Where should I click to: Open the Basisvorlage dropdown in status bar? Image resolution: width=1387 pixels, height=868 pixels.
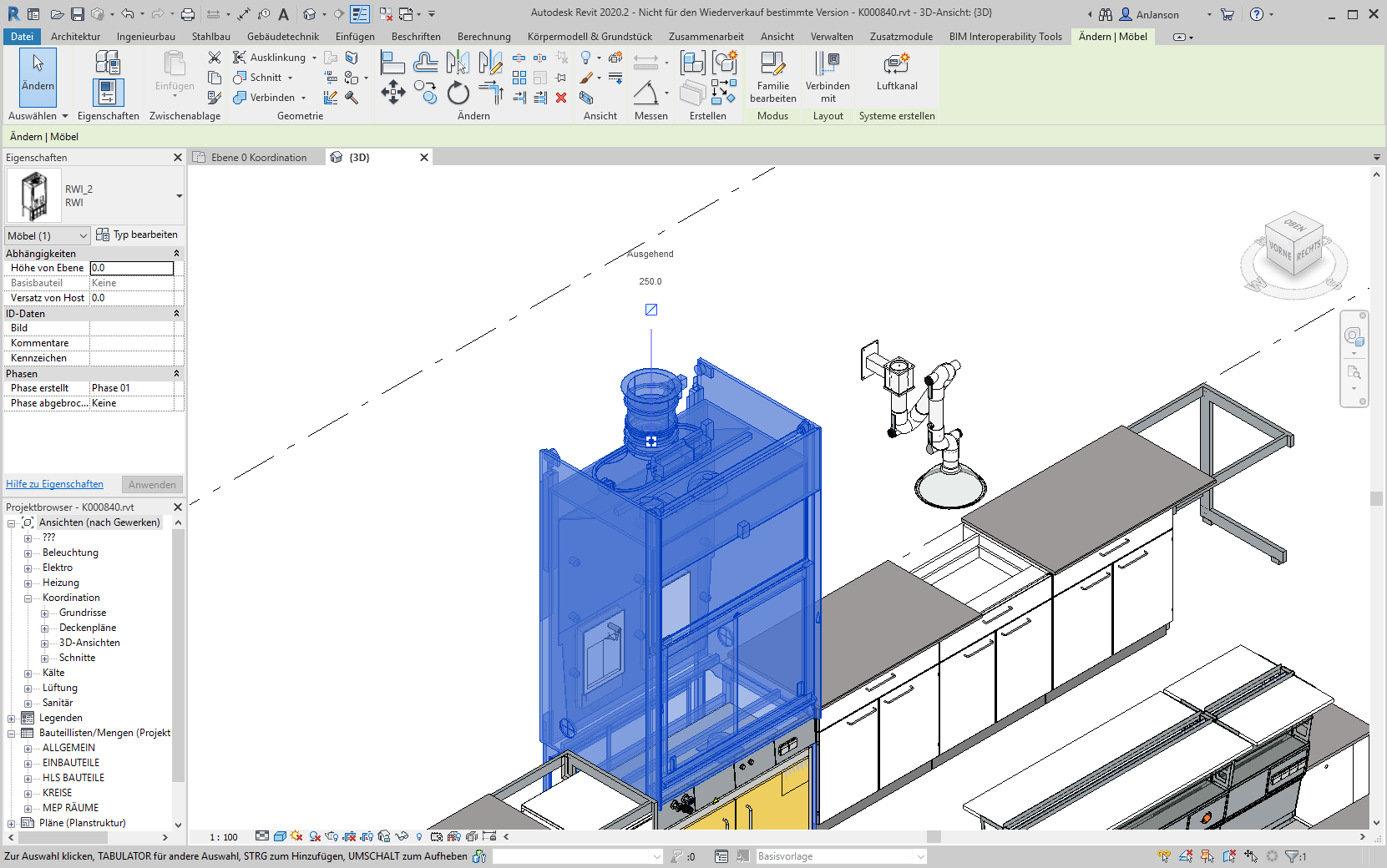(x=920, y=856)
